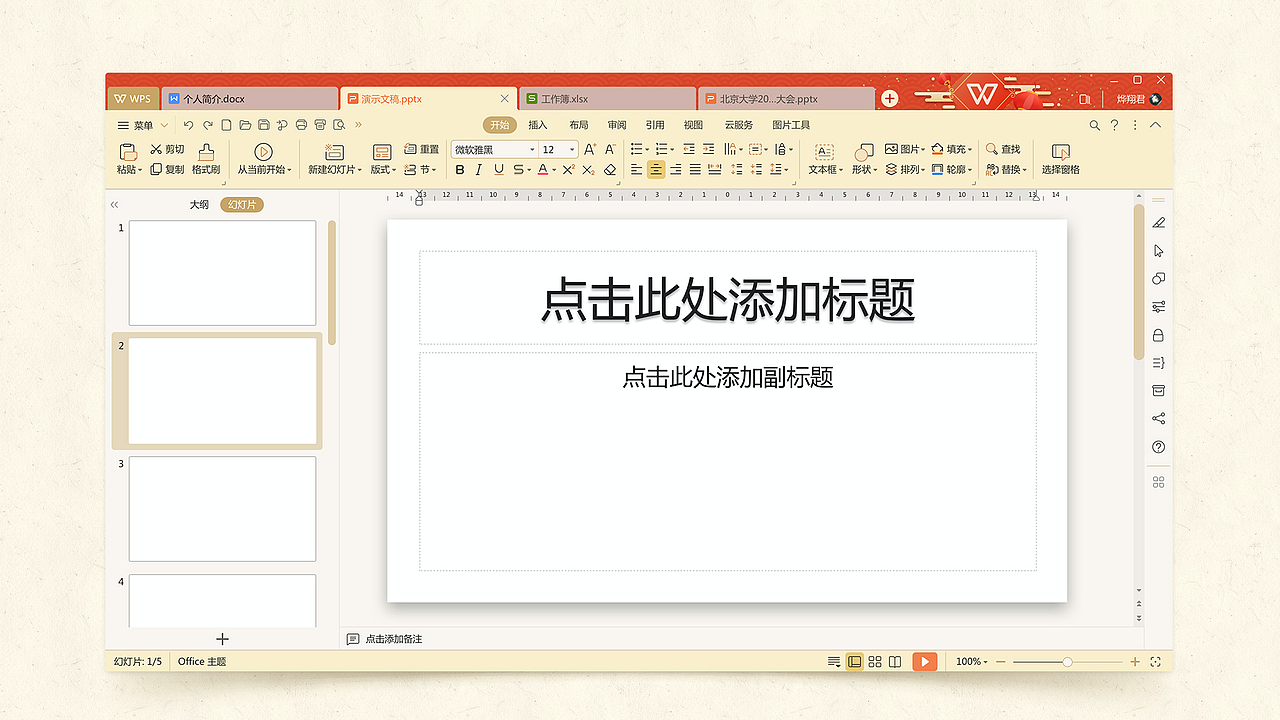Click the Decrease font size icon
Viewport: 1280px width, 720px height.
pos(610,149)
